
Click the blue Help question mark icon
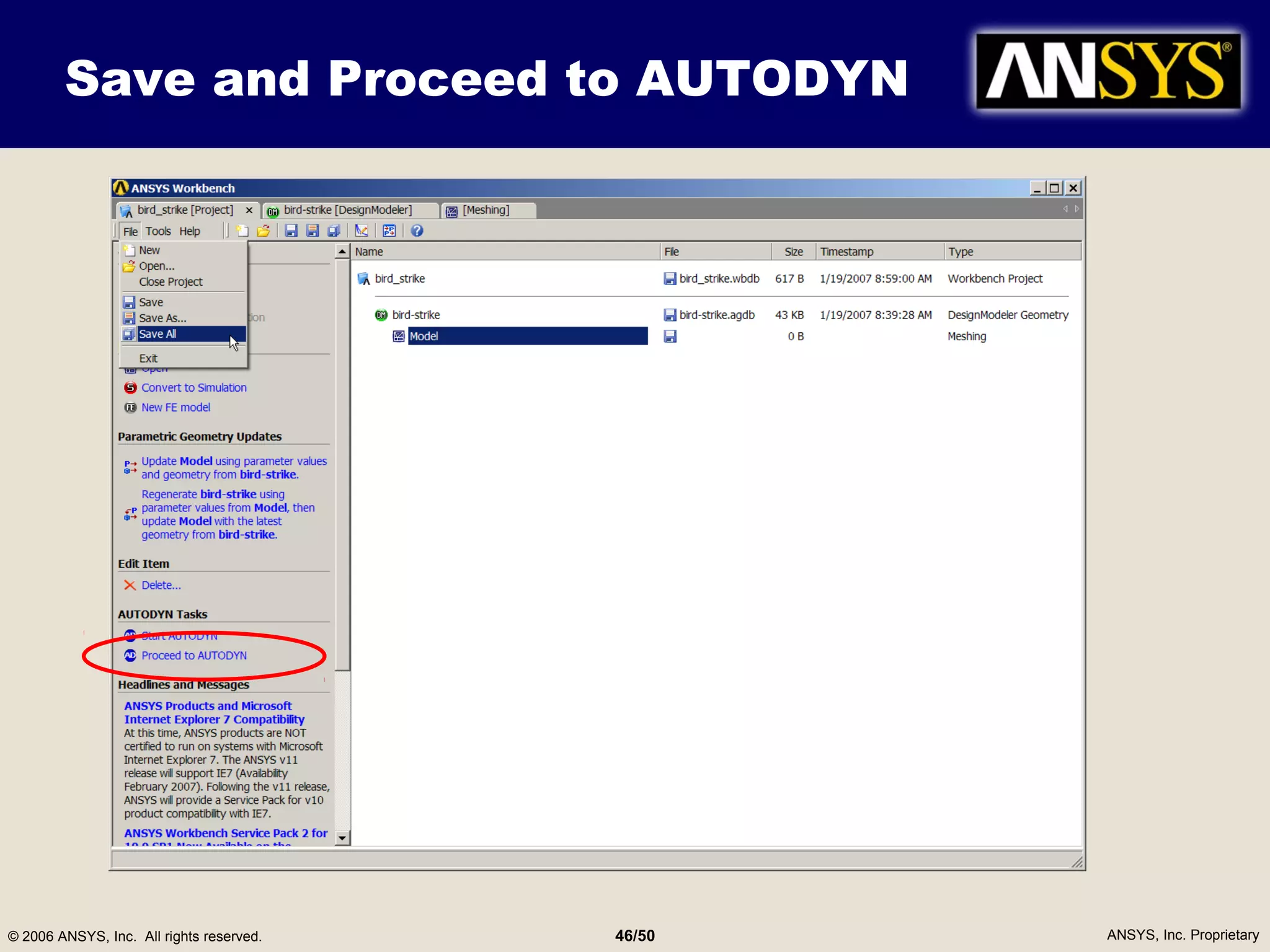(x=417, y=231)
